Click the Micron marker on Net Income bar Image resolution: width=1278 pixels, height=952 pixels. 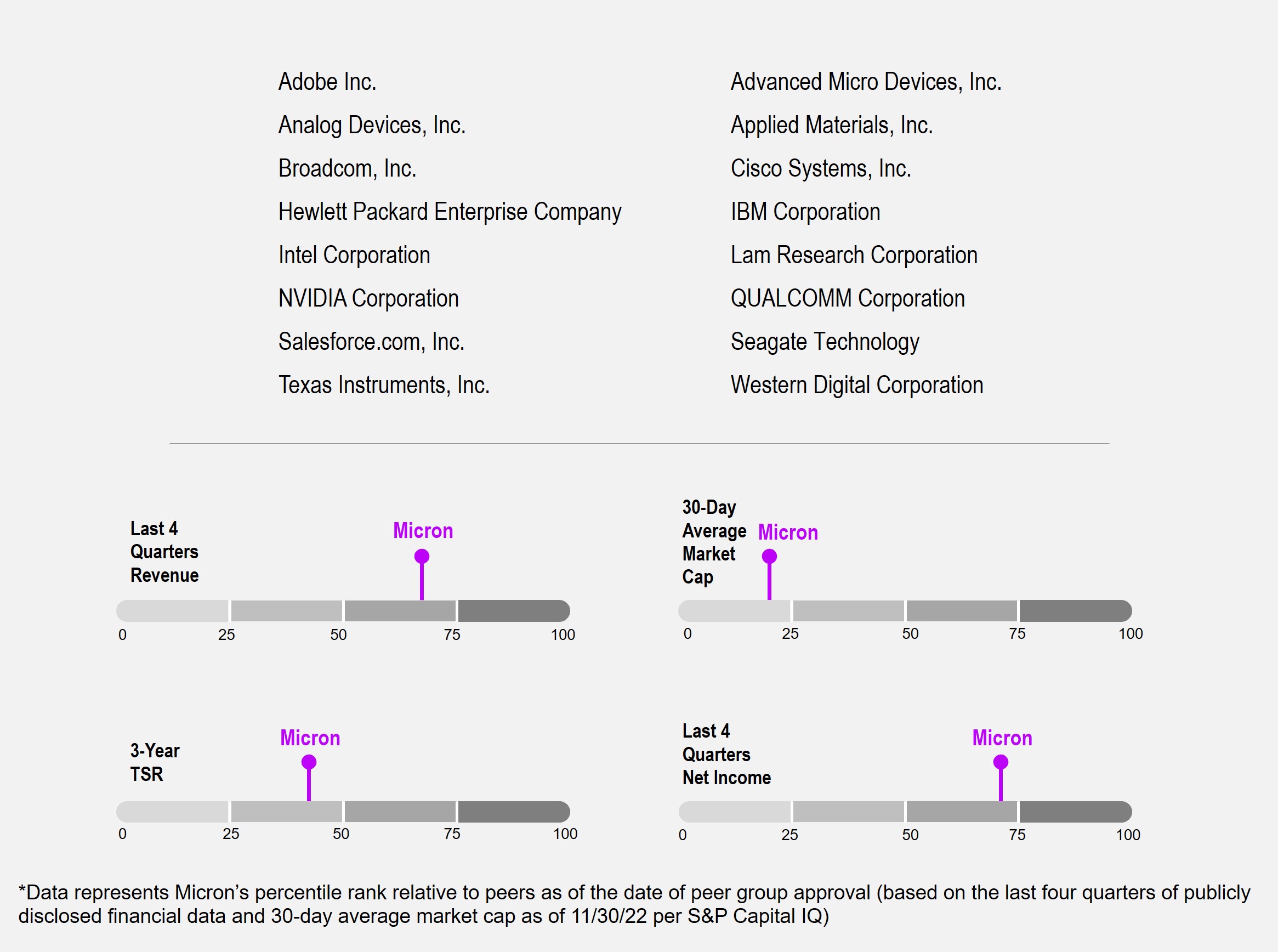tap(1001, 762)
